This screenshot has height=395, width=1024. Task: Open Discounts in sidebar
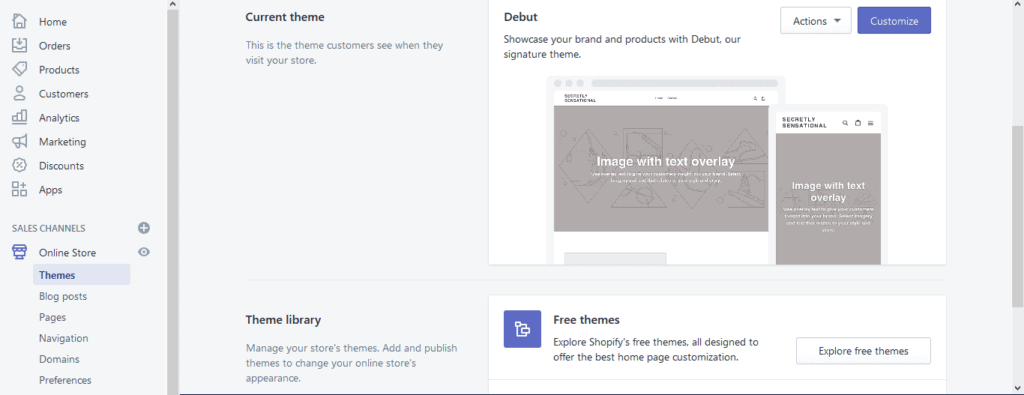(x=61, y=166)
